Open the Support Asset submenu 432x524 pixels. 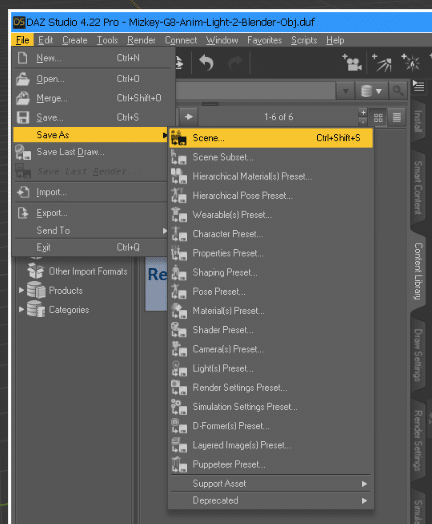pos(270,484)
